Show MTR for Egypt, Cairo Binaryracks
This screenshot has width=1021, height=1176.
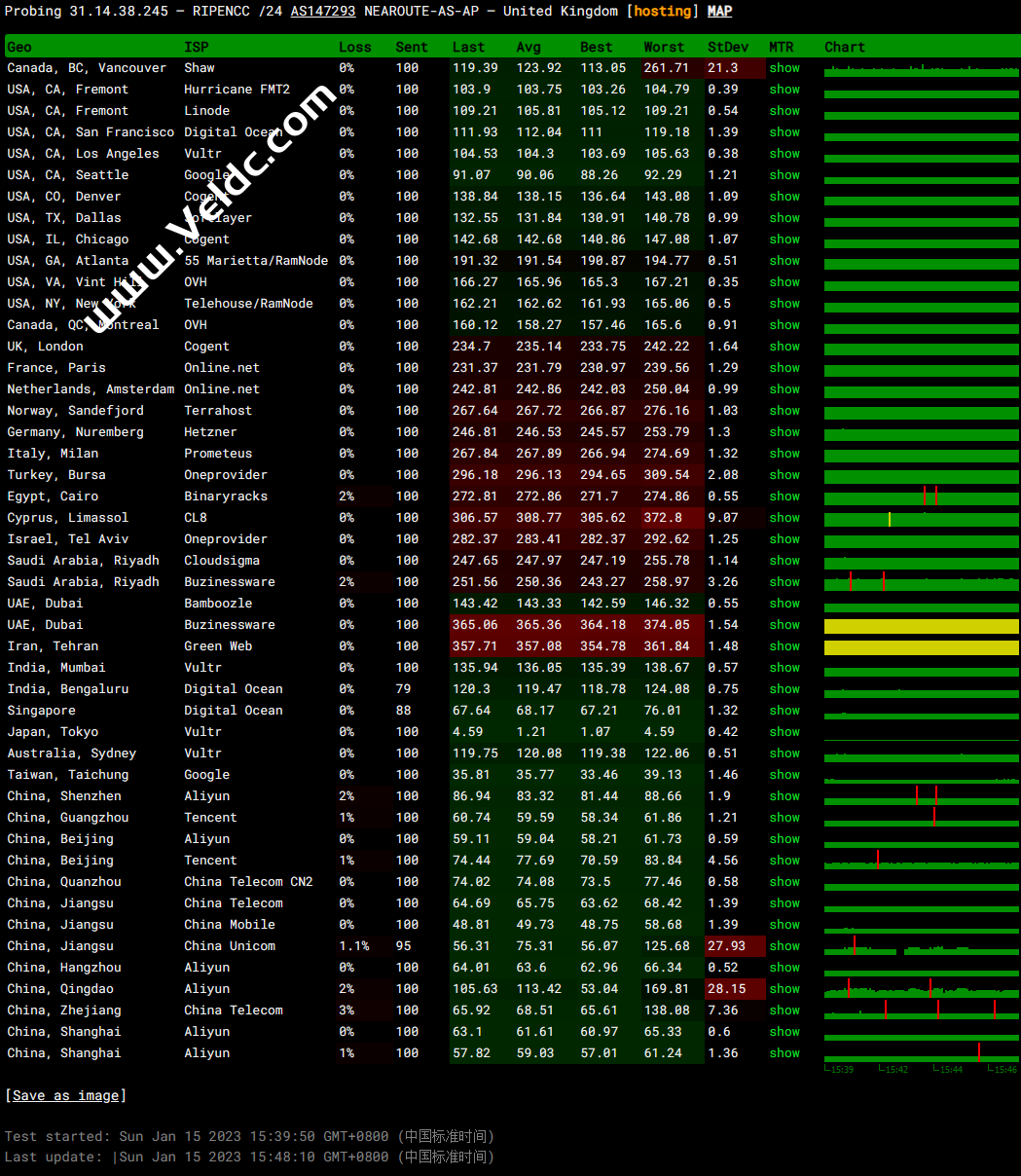click(784, 496)
